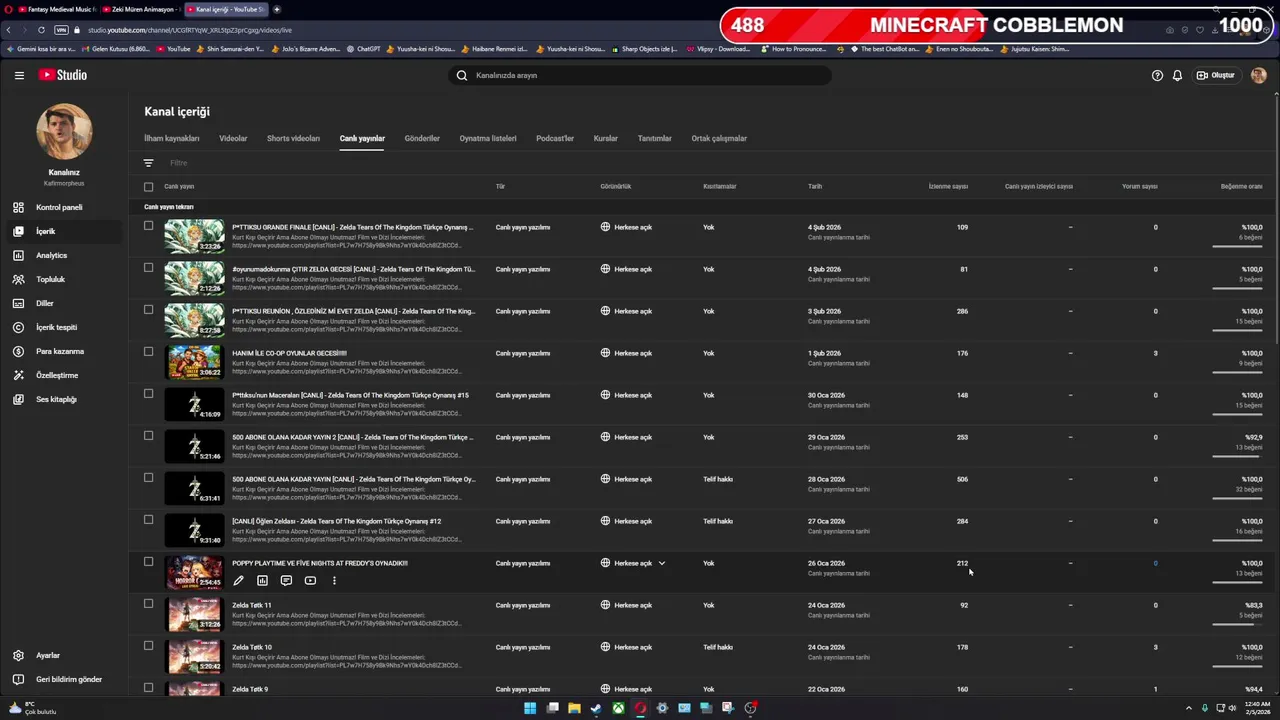Switch to İlham kaynakları tab
Image resolution: width=1280 pixels, height=720 pixels.
[172, 138]
